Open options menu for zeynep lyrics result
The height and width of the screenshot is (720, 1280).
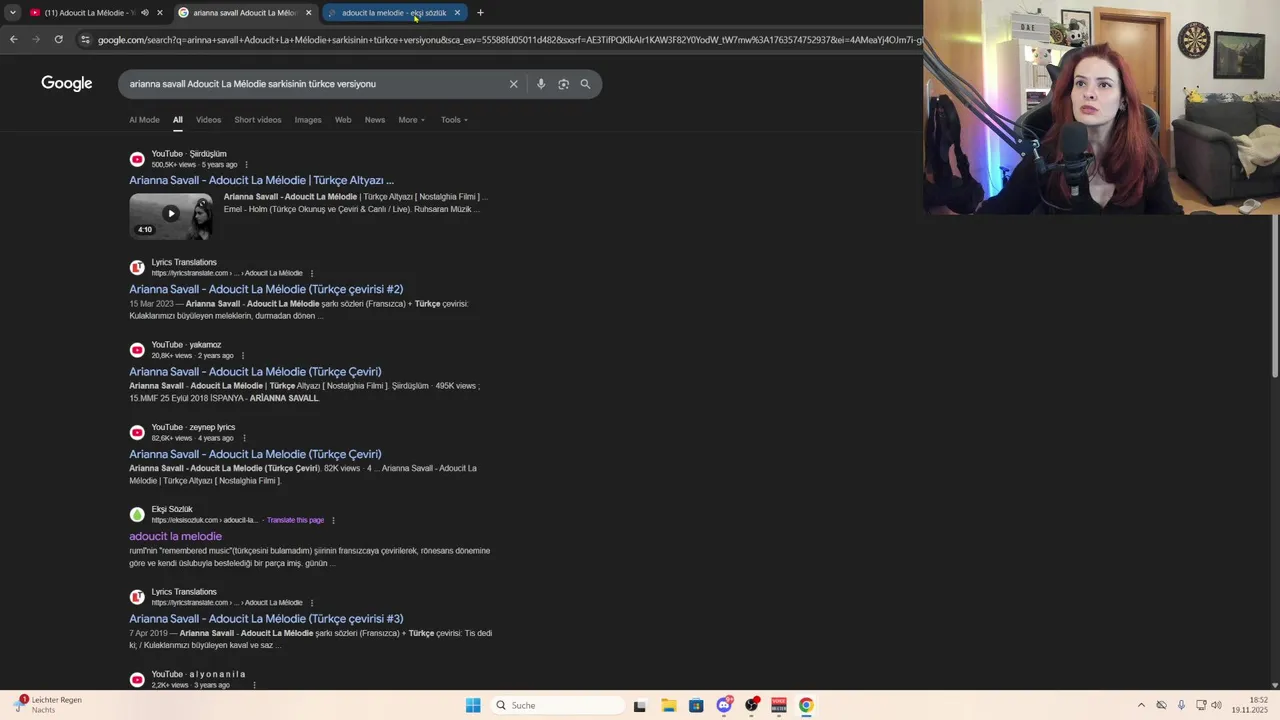(243, 438)
